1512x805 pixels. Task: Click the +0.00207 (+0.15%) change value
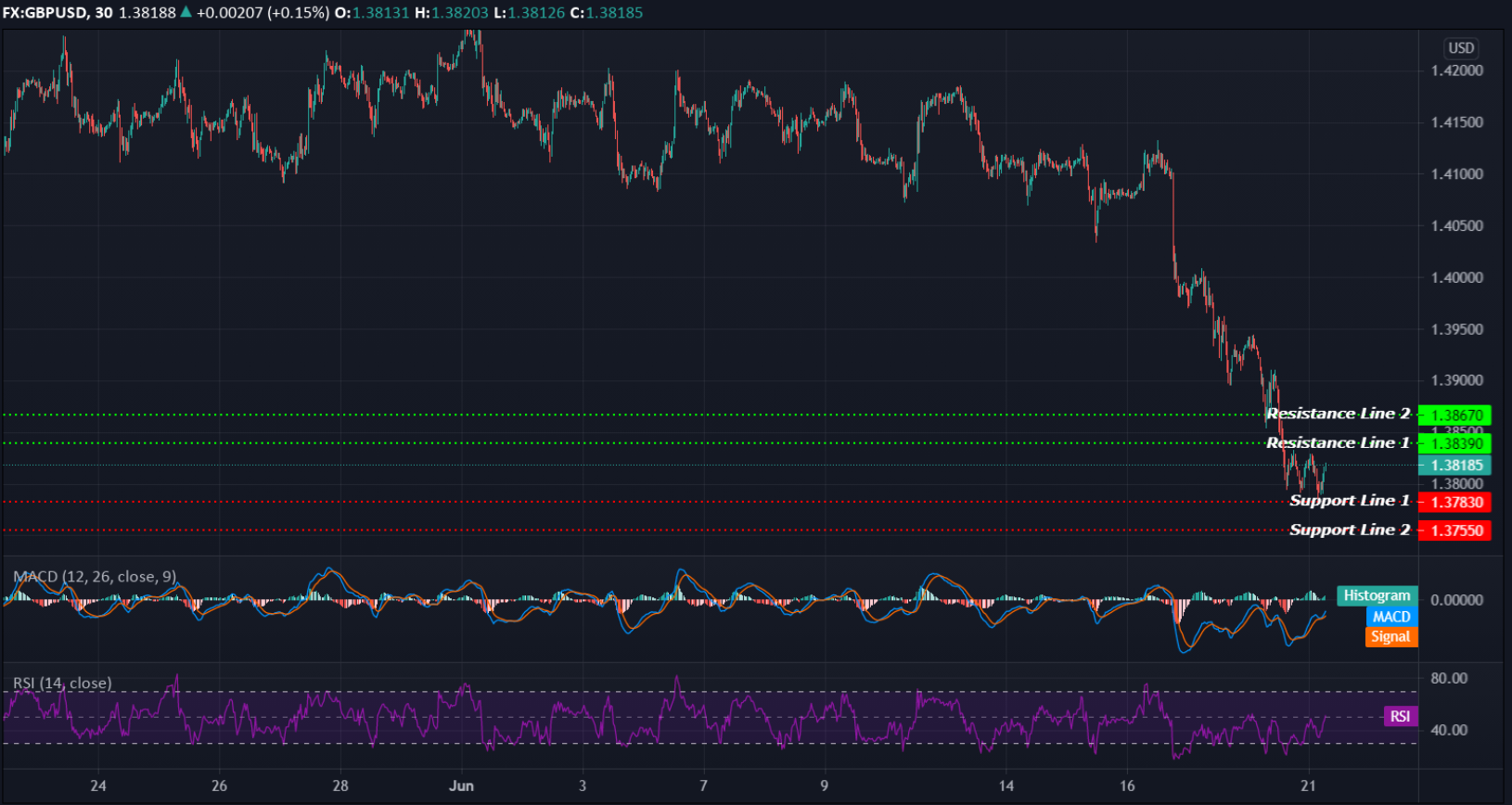[x=263, y=13]
